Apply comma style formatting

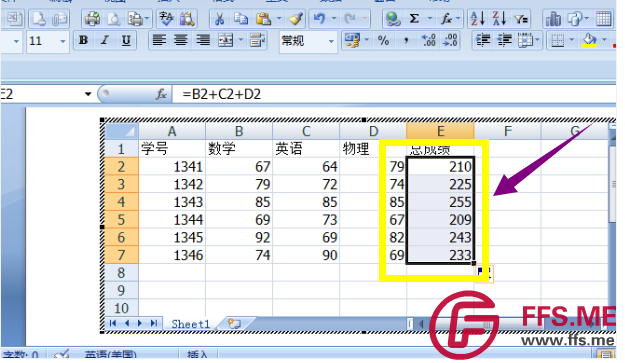406,40
